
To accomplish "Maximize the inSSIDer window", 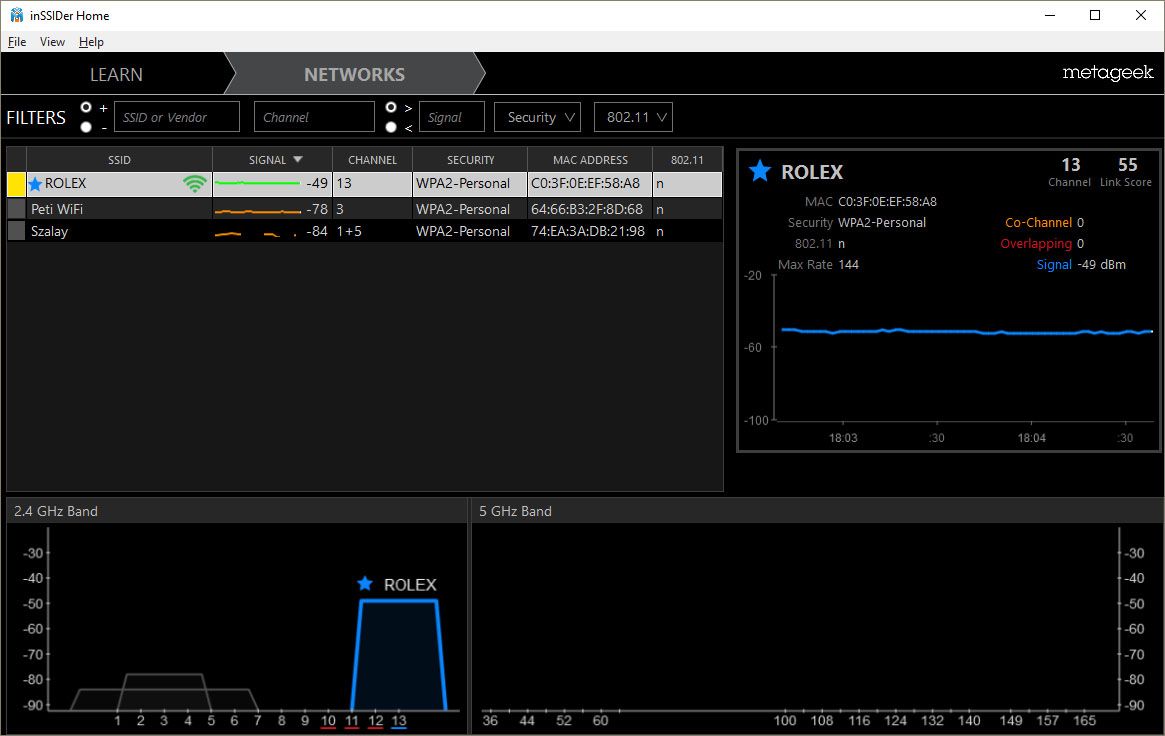I will click(1094, 15).
